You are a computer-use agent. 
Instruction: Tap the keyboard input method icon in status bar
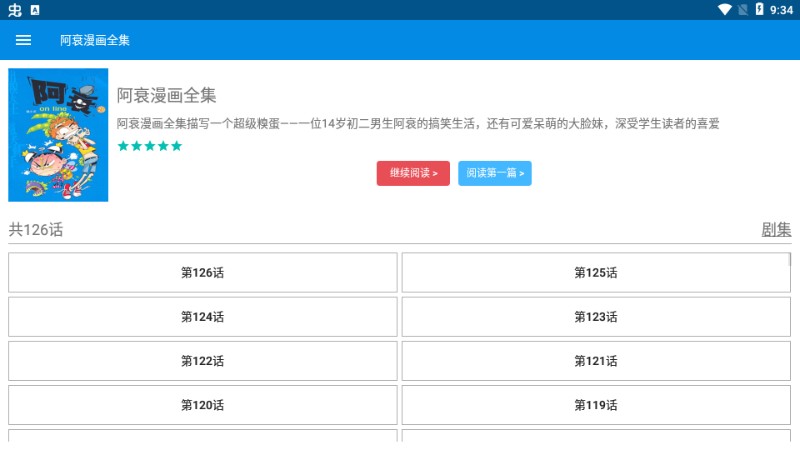click(x=35, y=10)
